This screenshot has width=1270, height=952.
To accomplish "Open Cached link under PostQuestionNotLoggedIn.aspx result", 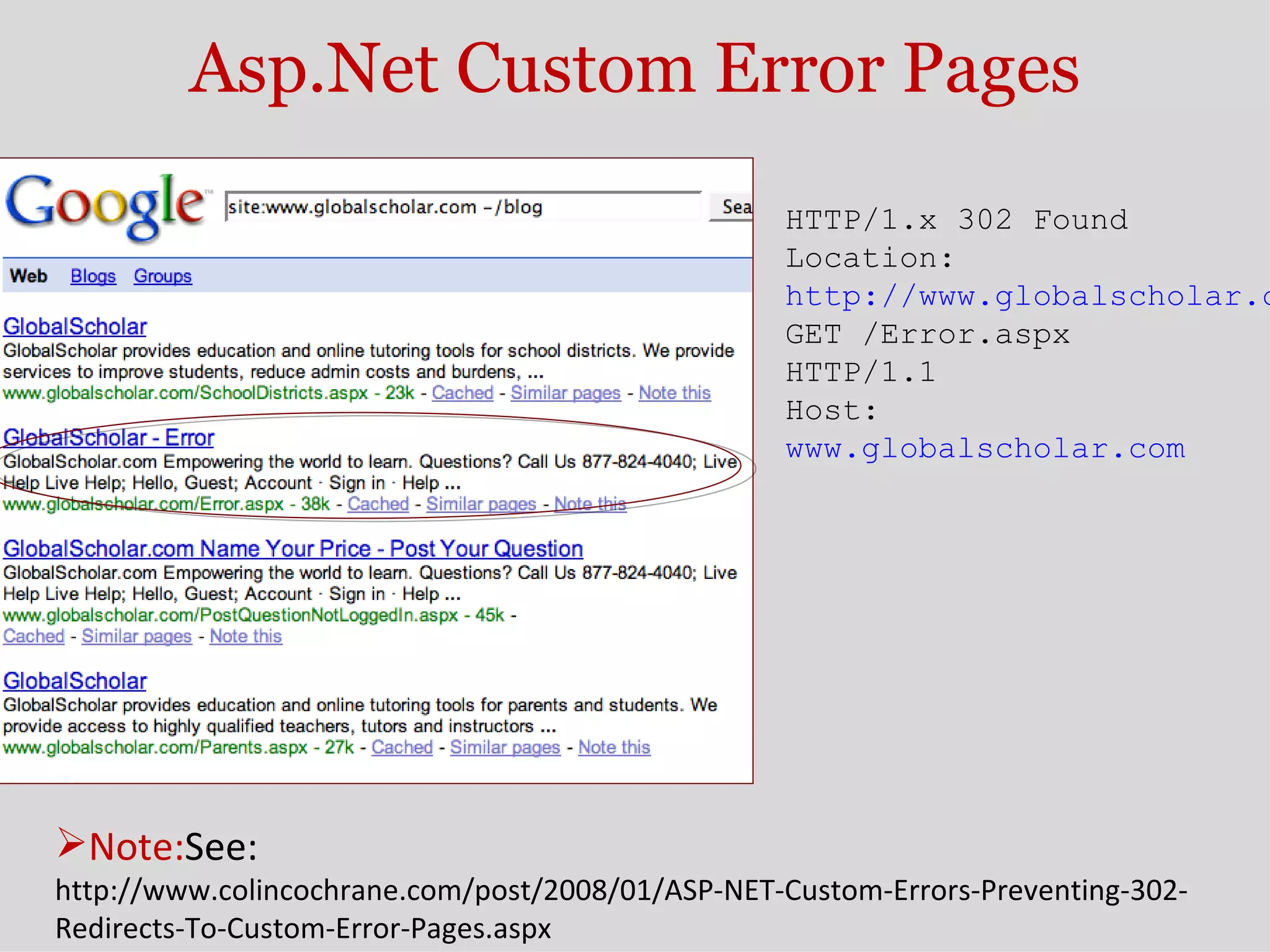I will tap(33, 636).
